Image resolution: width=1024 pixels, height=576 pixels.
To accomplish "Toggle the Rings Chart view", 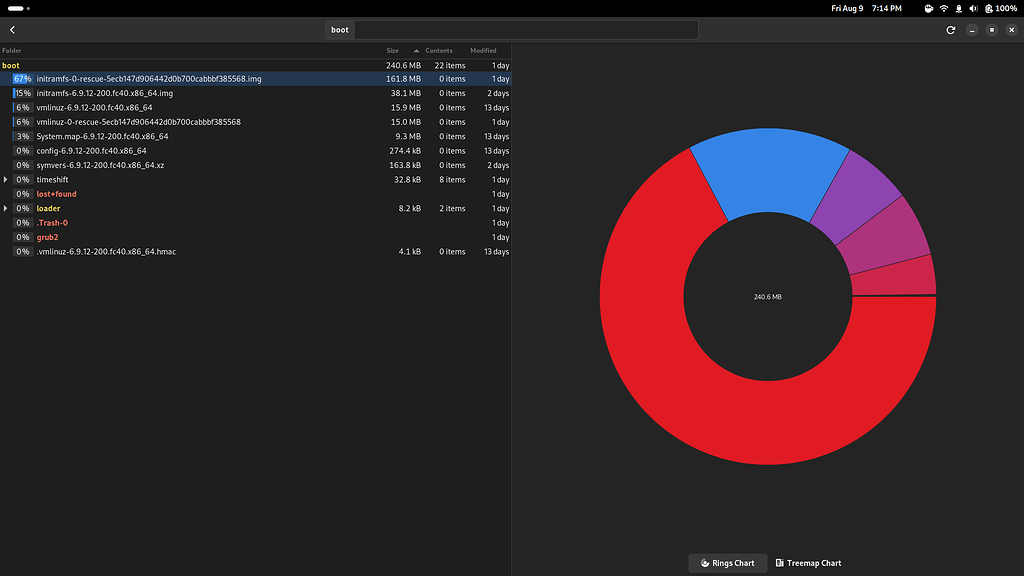I will coord(727,563).
